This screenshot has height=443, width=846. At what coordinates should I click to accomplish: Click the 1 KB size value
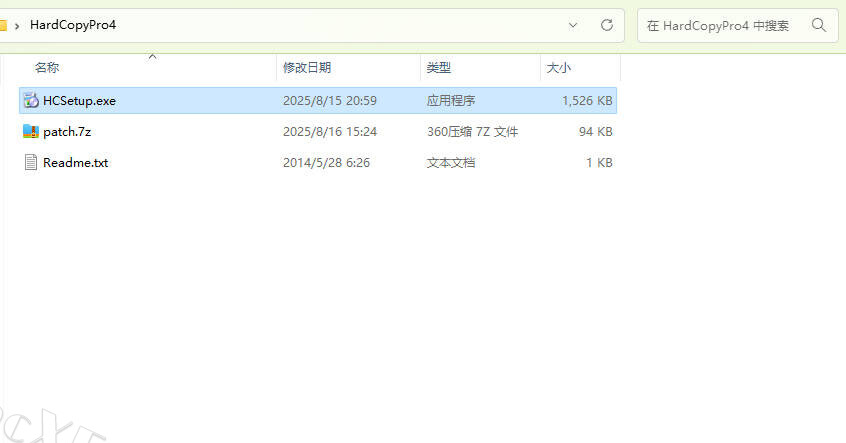point(599,162)
